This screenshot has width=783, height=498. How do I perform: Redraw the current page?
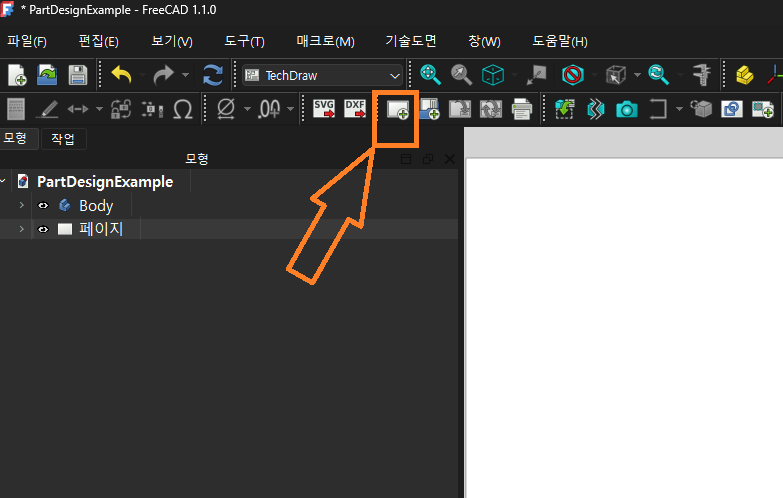pos(460,109)
